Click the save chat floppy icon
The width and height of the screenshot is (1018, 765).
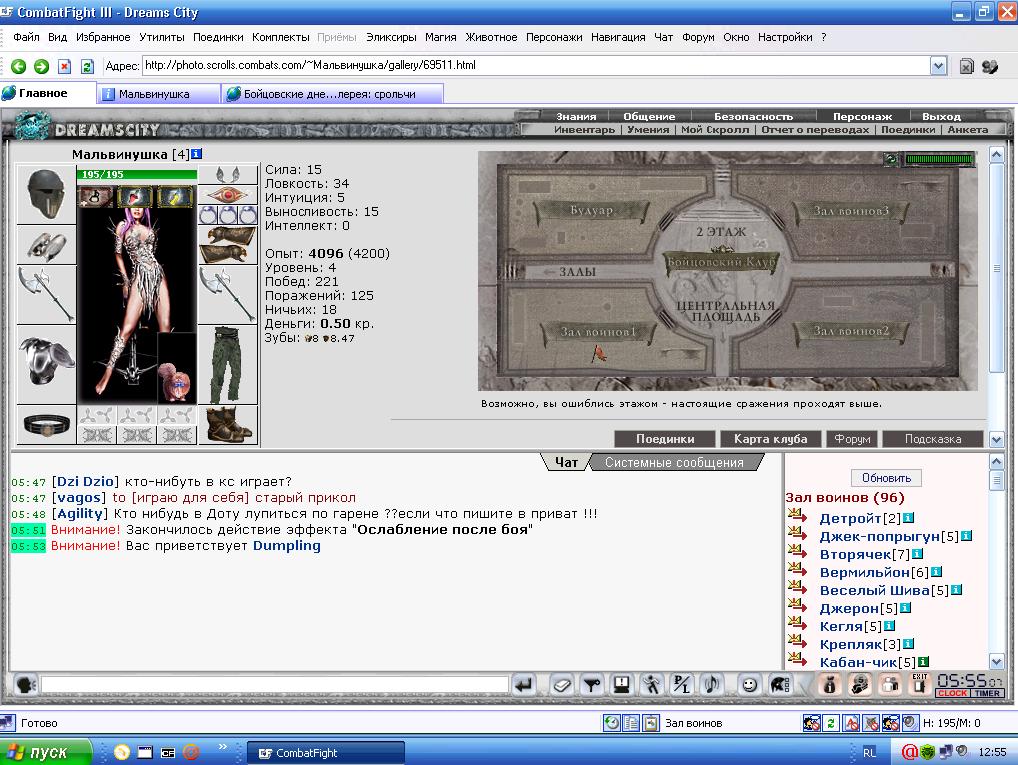pos(621,684)
